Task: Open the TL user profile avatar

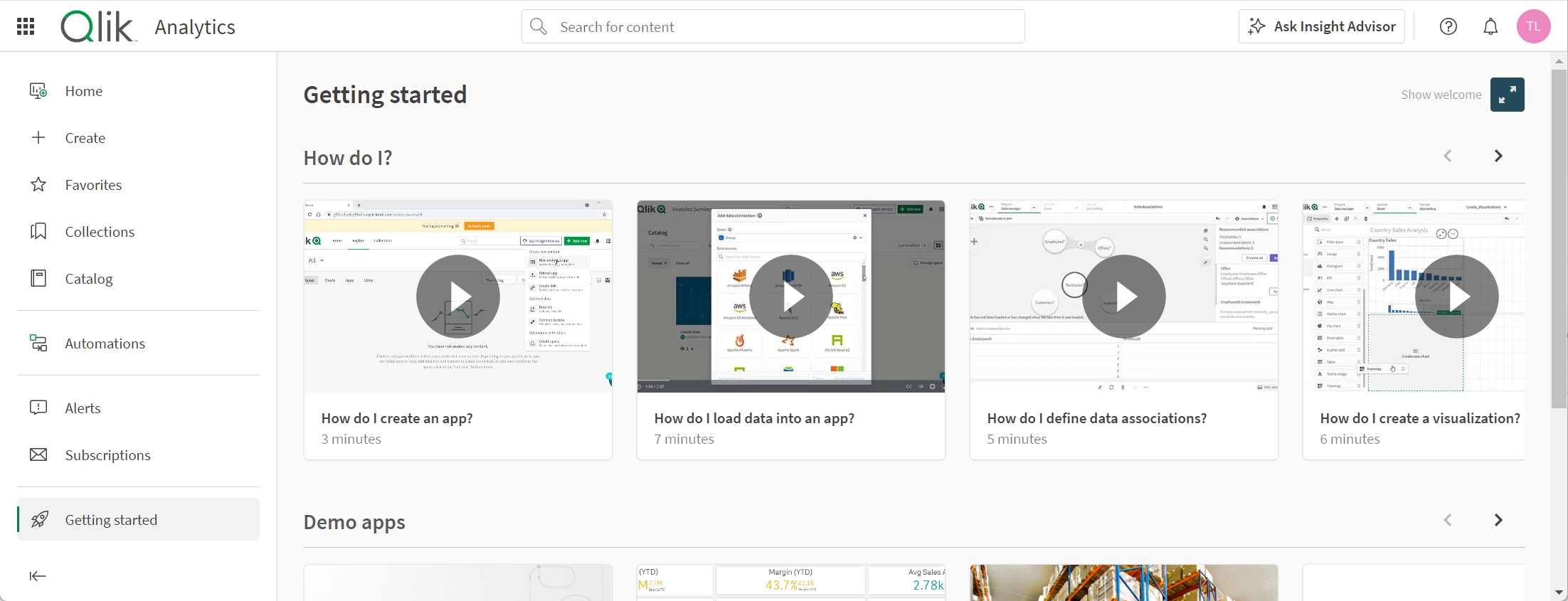Action: pos(1533,26)
